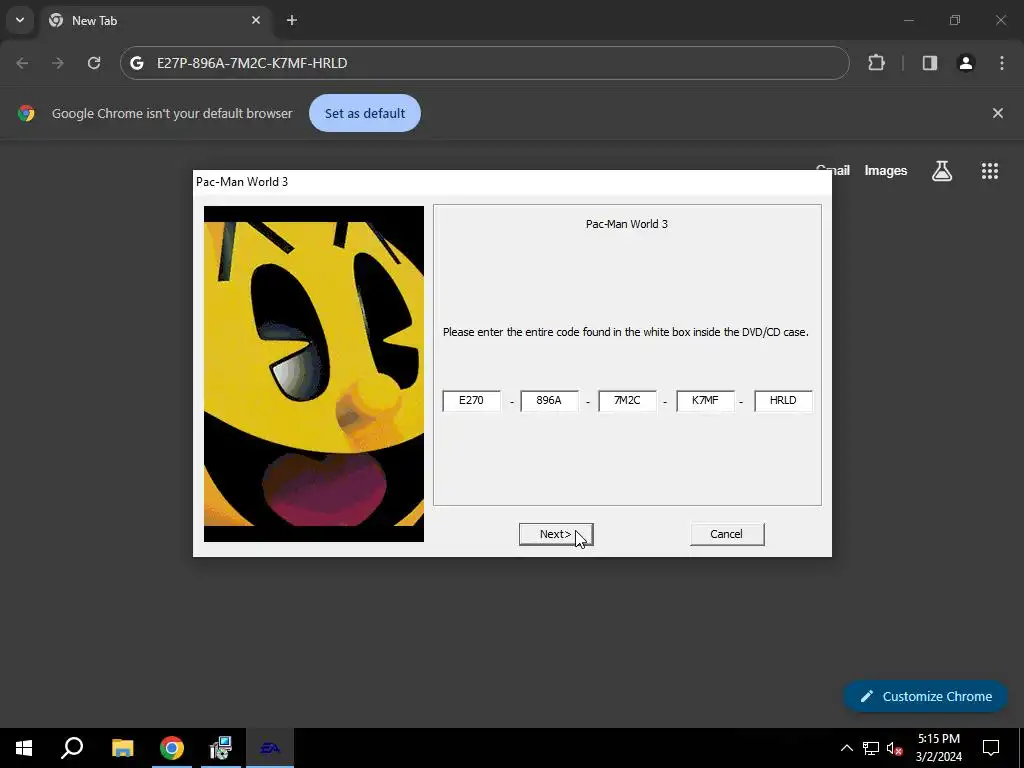
Task: Select the New Tab browser tab
Action: point(157,20)
